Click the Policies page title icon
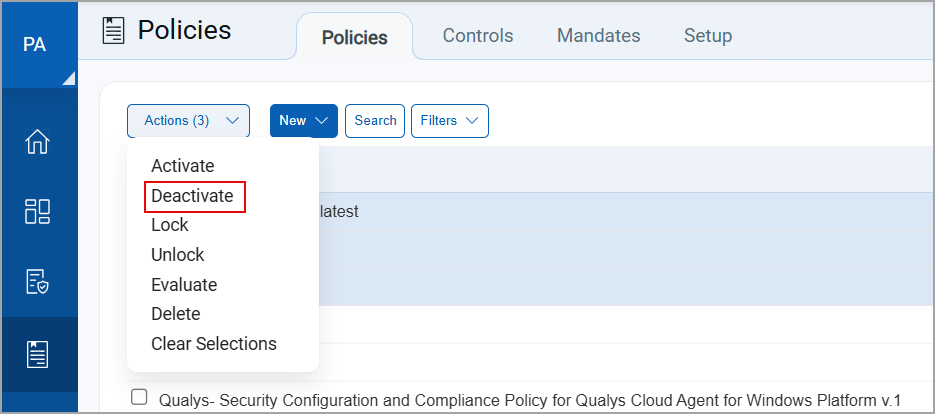This screenshot has height=414, width=935. 113,30
